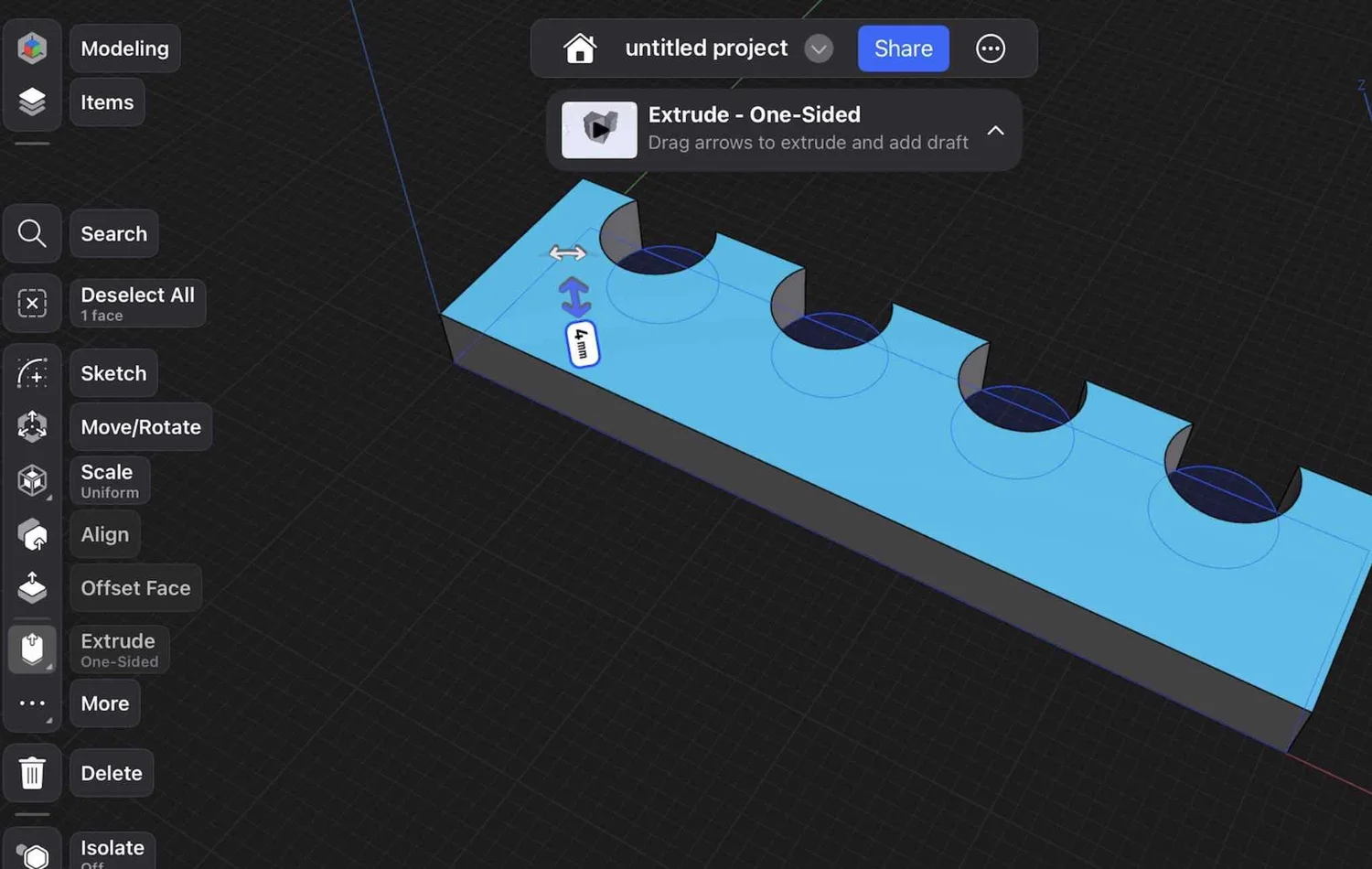Open the Search tool in the sidebar

[32, 233]
